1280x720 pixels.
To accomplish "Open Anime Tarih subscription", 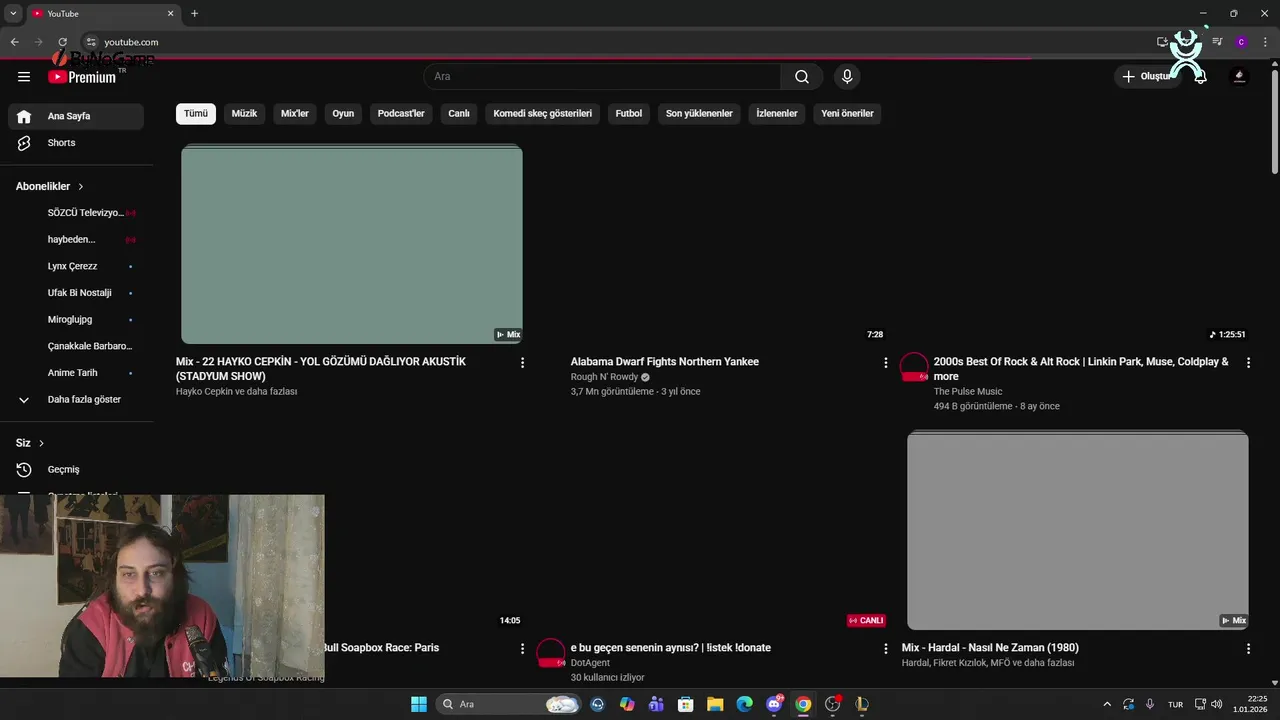I will tap(76, 373).
